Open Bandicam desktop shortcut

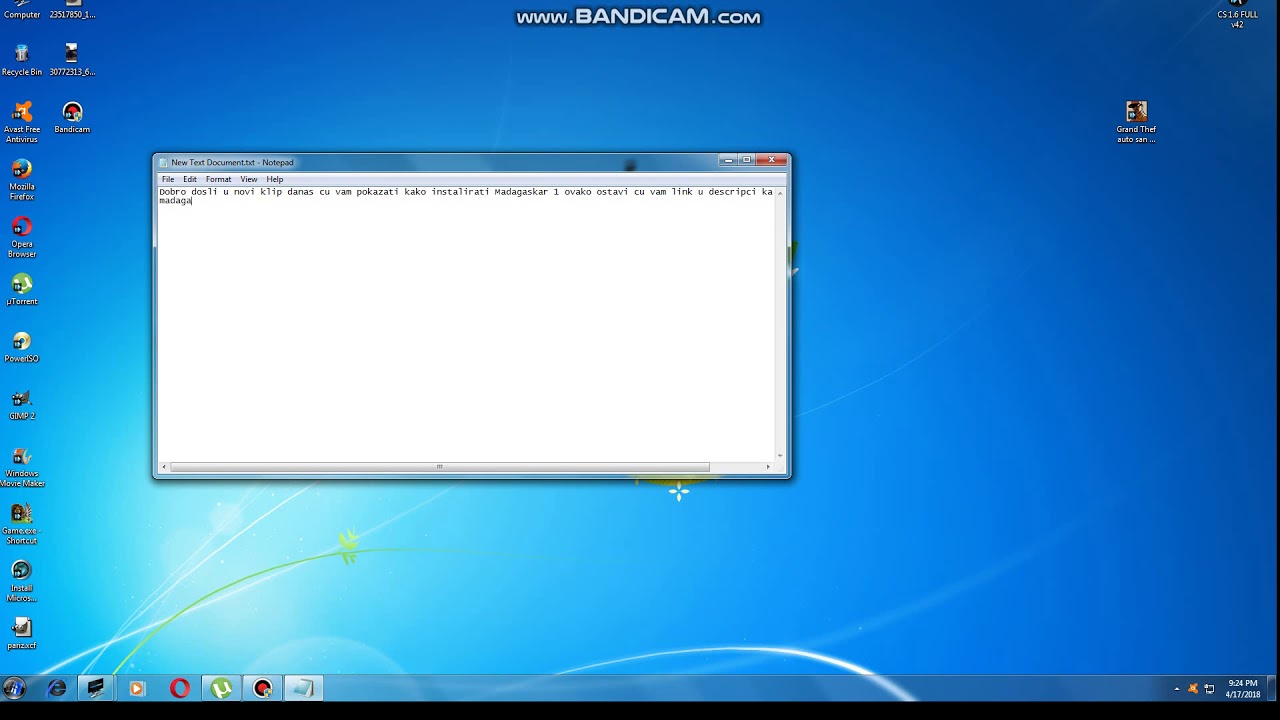coord(72,117)
